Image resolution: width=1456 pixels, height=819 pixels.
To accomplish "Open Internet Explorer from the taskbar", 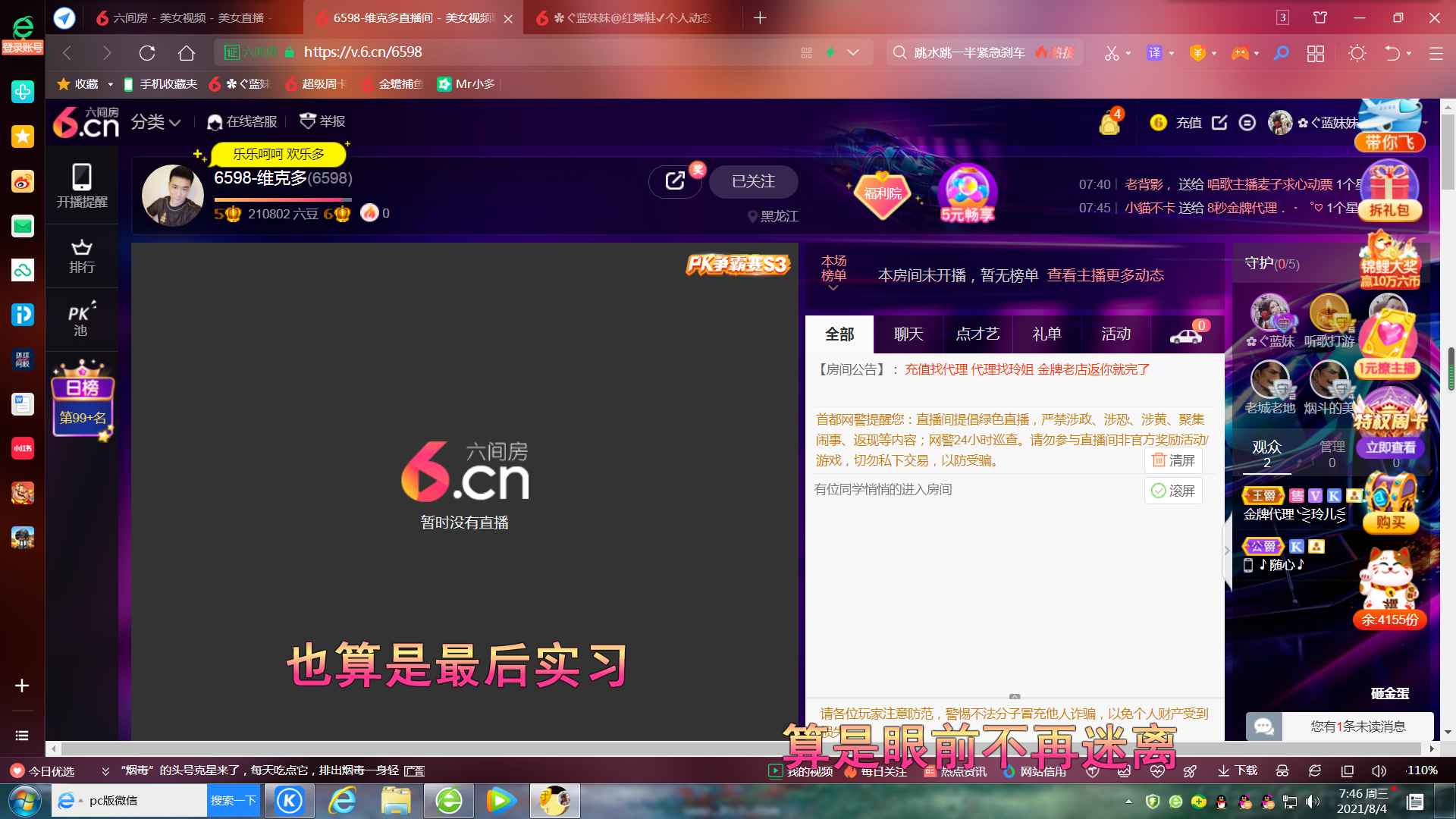I will pos(343,801).
